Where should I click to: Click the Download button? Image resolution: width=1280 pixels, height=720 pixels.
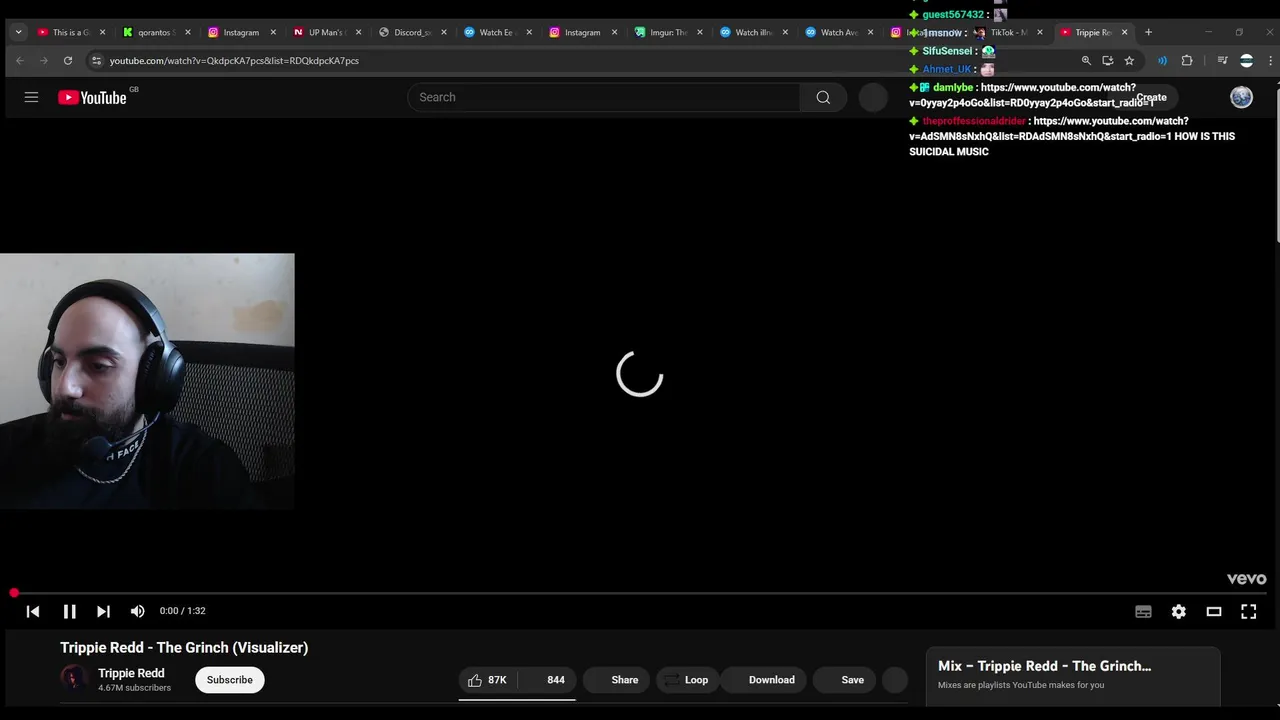(x=763, y=680)
